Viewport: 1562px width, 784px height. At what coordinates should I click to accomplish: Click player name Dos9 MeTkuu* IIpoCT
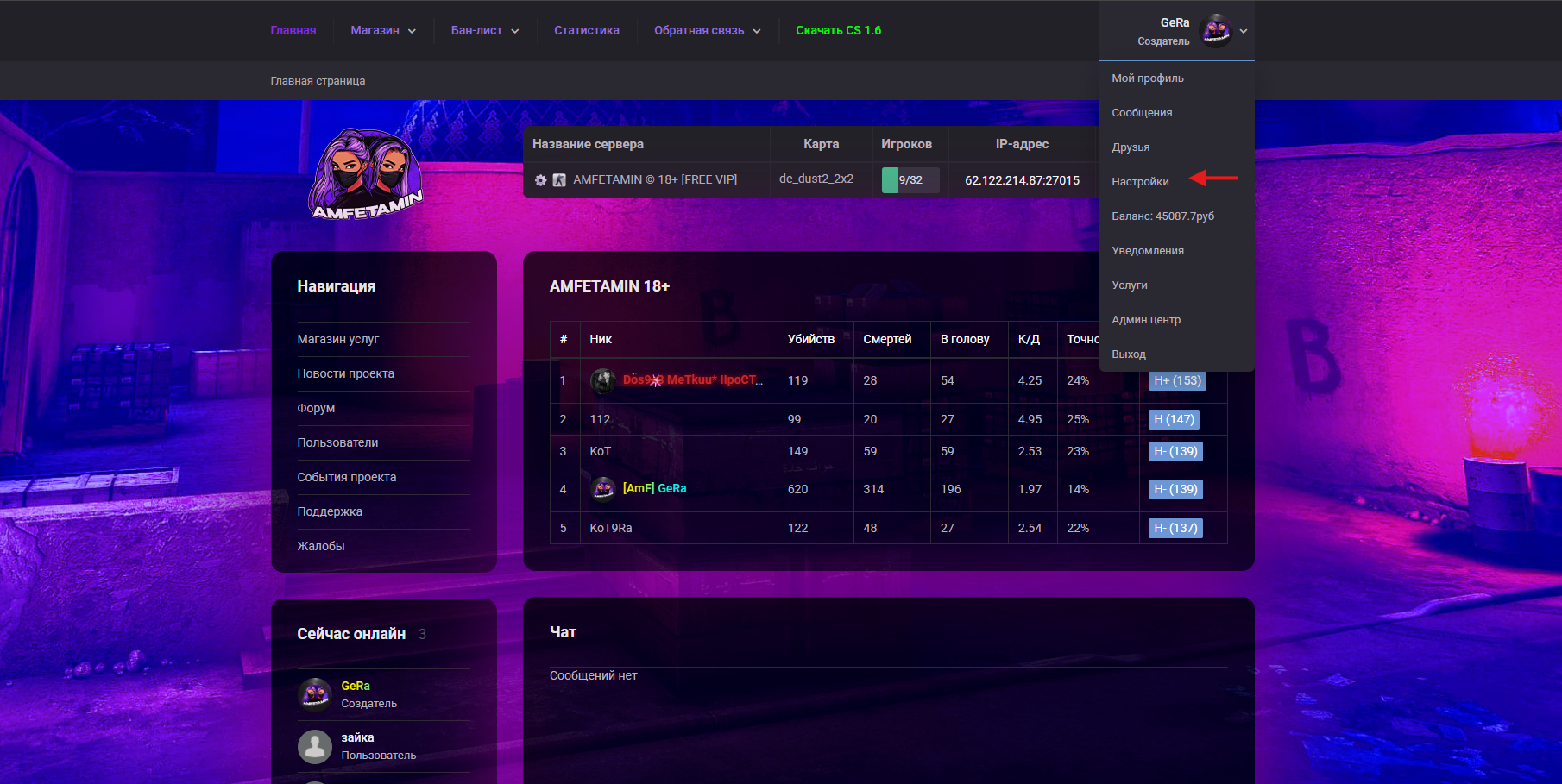point(693,380)
